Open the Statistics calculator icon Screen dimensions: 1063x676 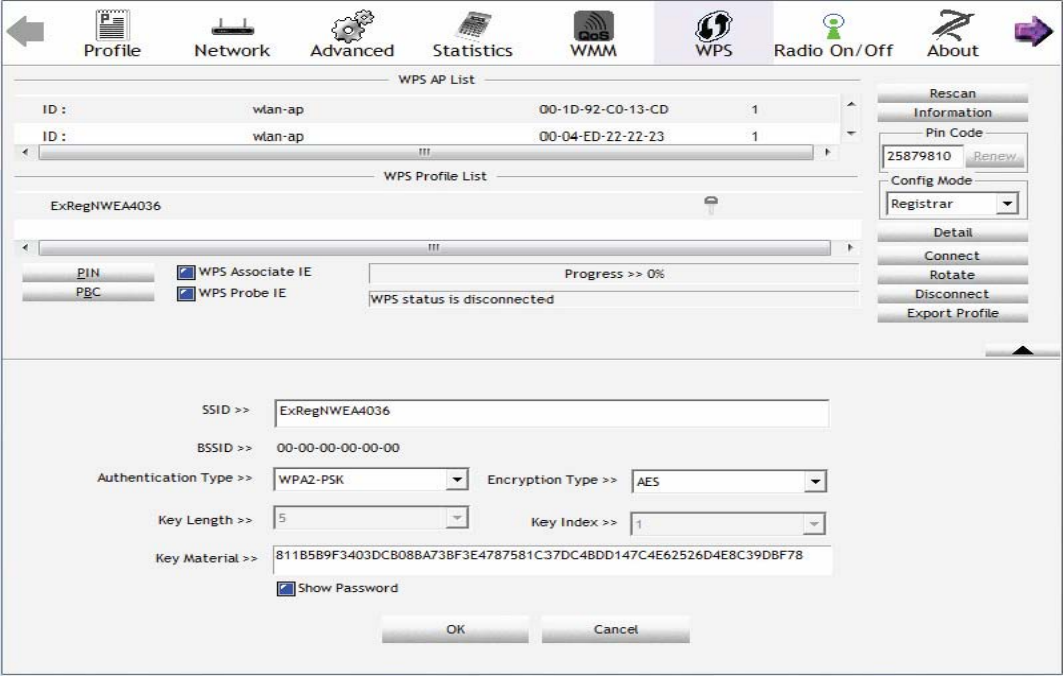tap(473, 26)
